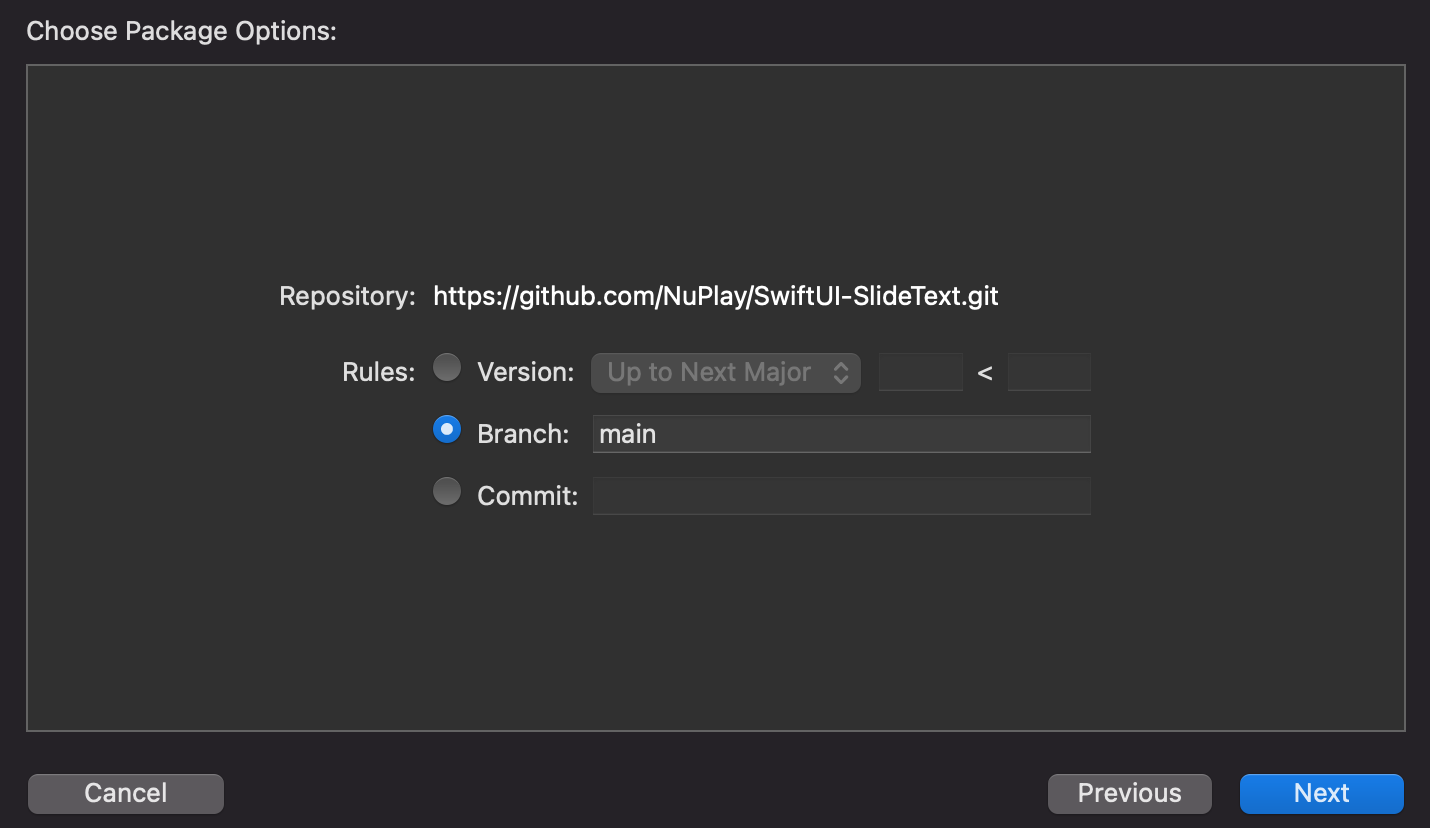
Task: Click the SwiftUI-SlideText repository URL
Action: click(x=715, y=297)
